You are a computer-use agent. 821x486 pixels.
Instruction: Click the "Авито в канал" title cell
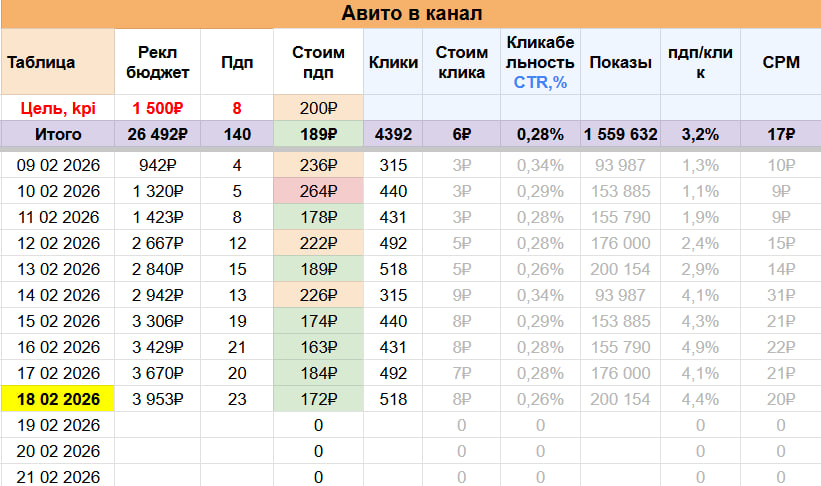tap(410, 13)
